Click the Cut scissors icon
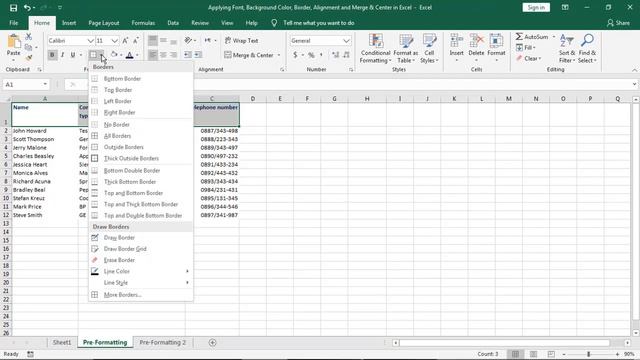This screenshot has width=640, height=360. pyautogui.click(x=28, y=37)
